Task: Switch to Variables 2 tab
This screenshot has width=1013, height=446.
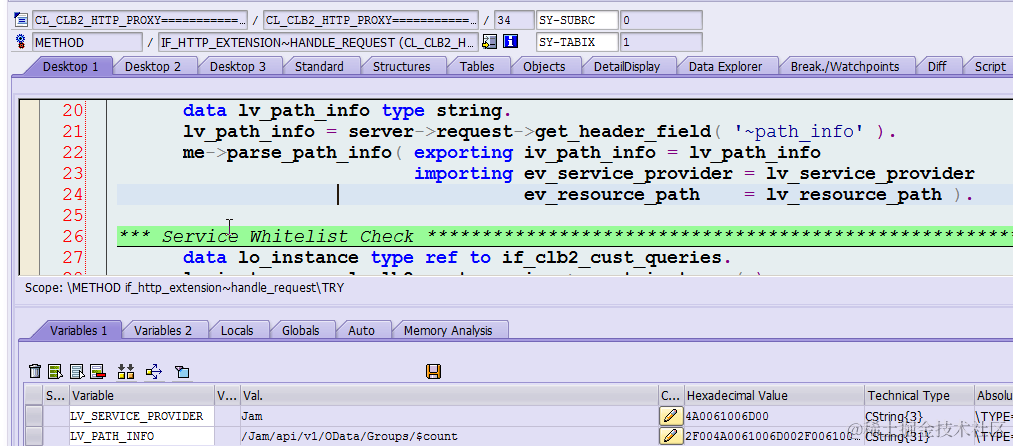Action: (163, 330)
